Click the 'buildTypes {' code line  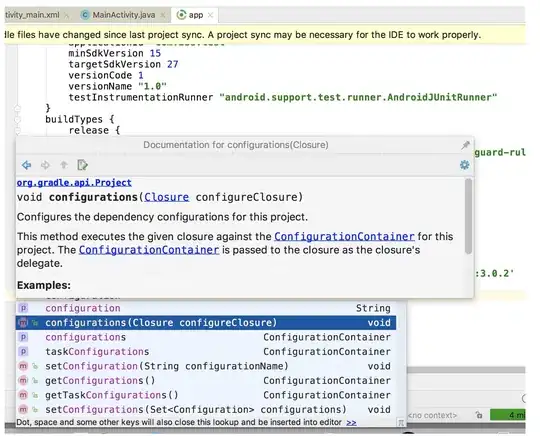tap(80, 120)
